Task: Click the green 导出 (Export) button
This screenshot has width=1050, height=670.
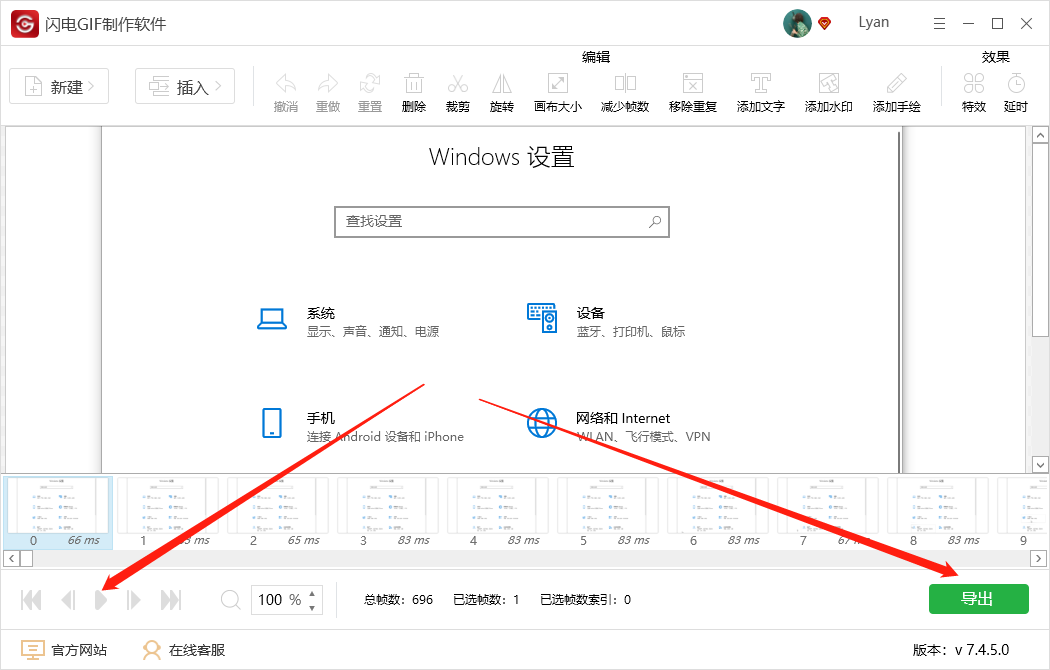Action: pyautogui.click(x=978, y=599)
